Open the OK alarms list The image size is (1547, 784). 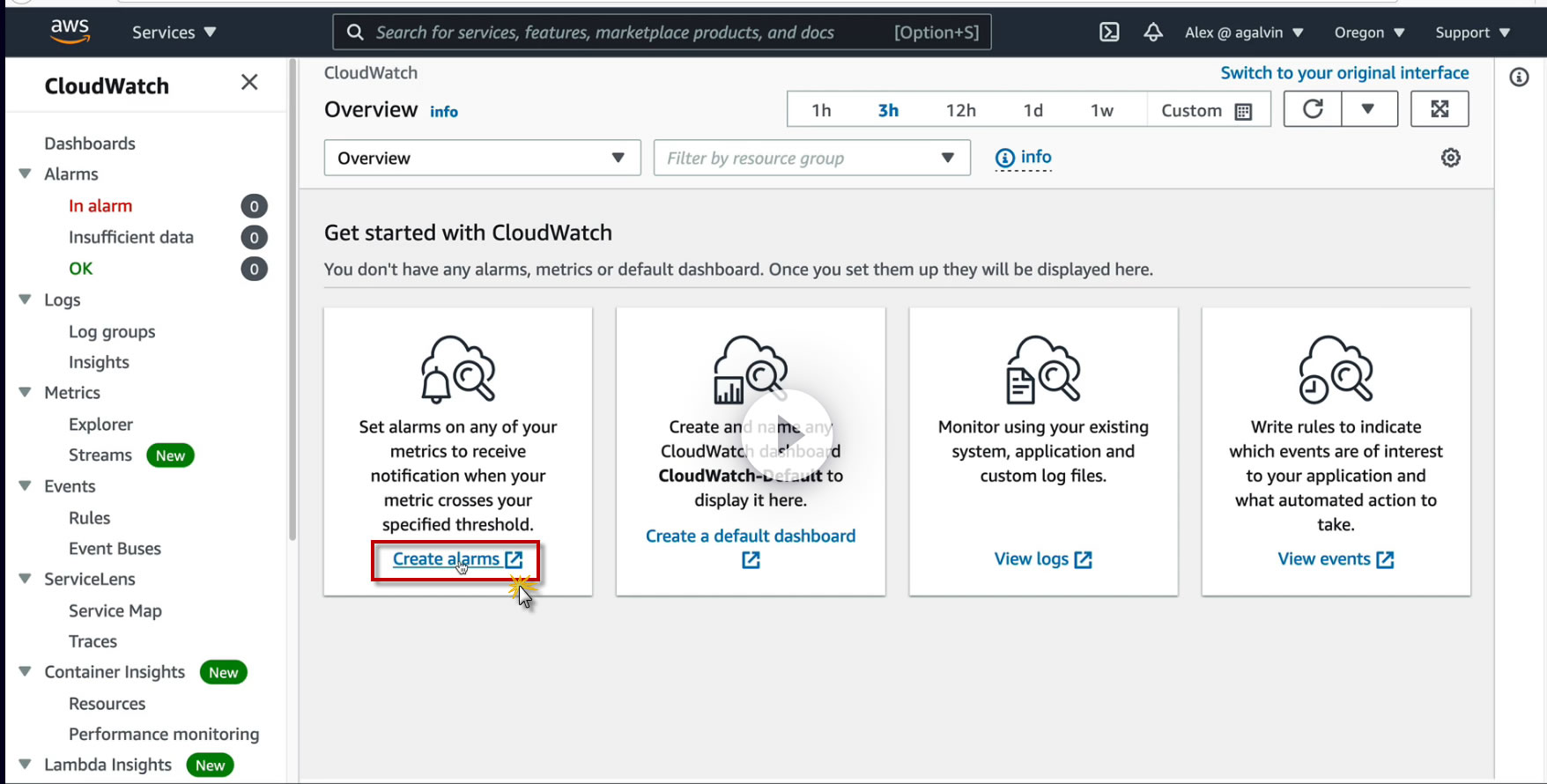(x=81, y=269)
